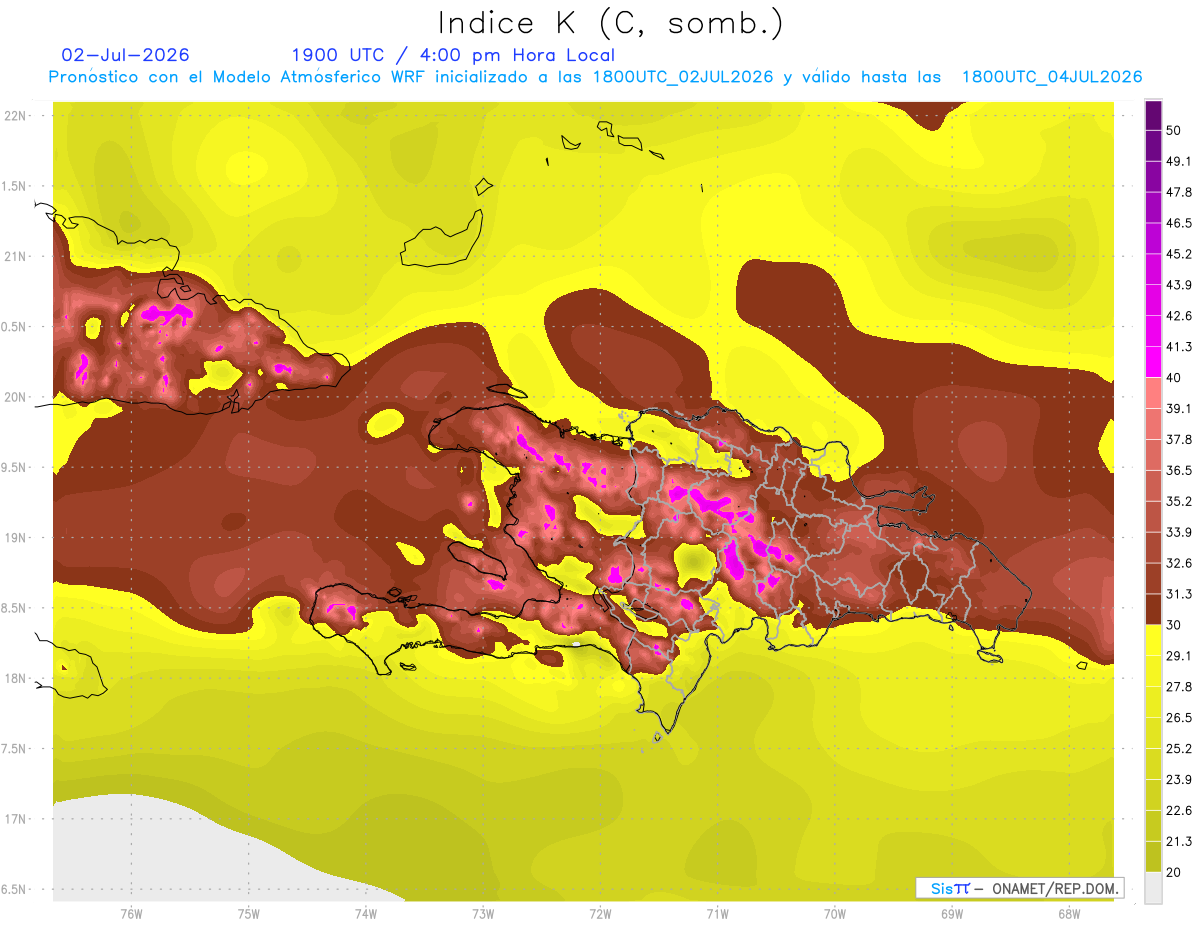This screenshot has width=1200, height=927.
Task: Click the title 'Indice K (C, somb.)'
Action: [610, 24]
